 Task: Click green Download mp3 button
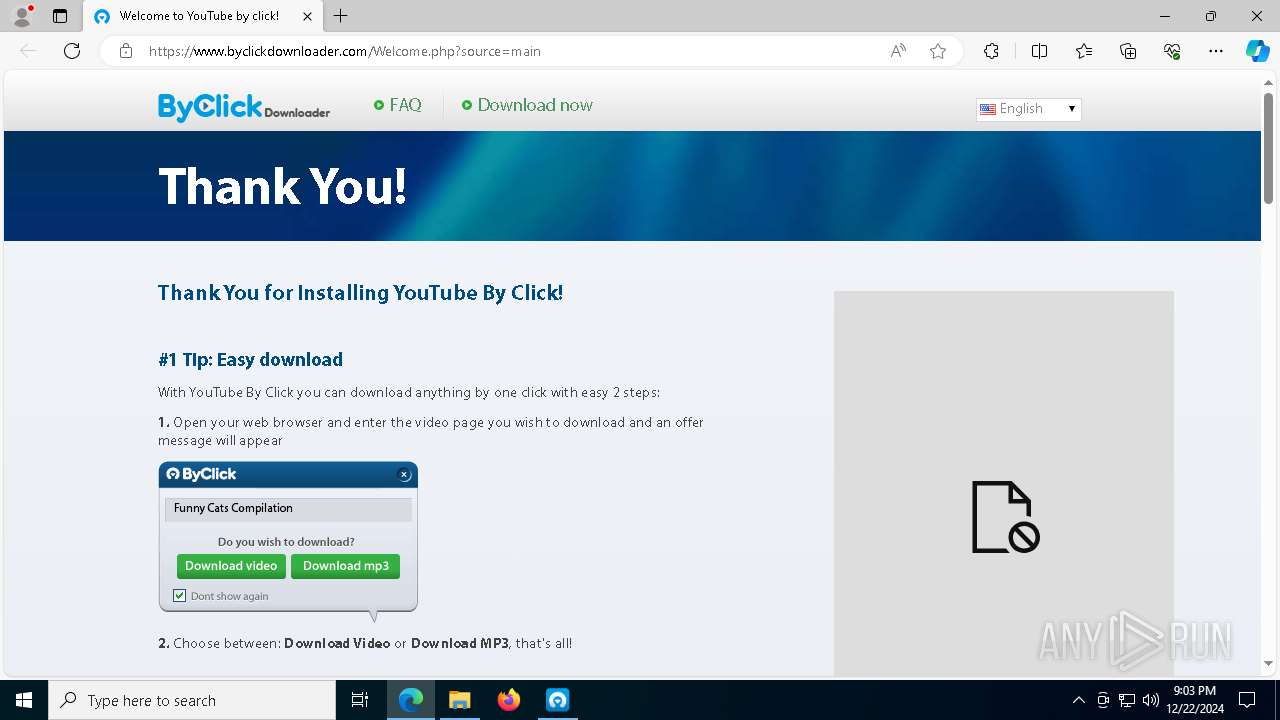click(346, 566)
